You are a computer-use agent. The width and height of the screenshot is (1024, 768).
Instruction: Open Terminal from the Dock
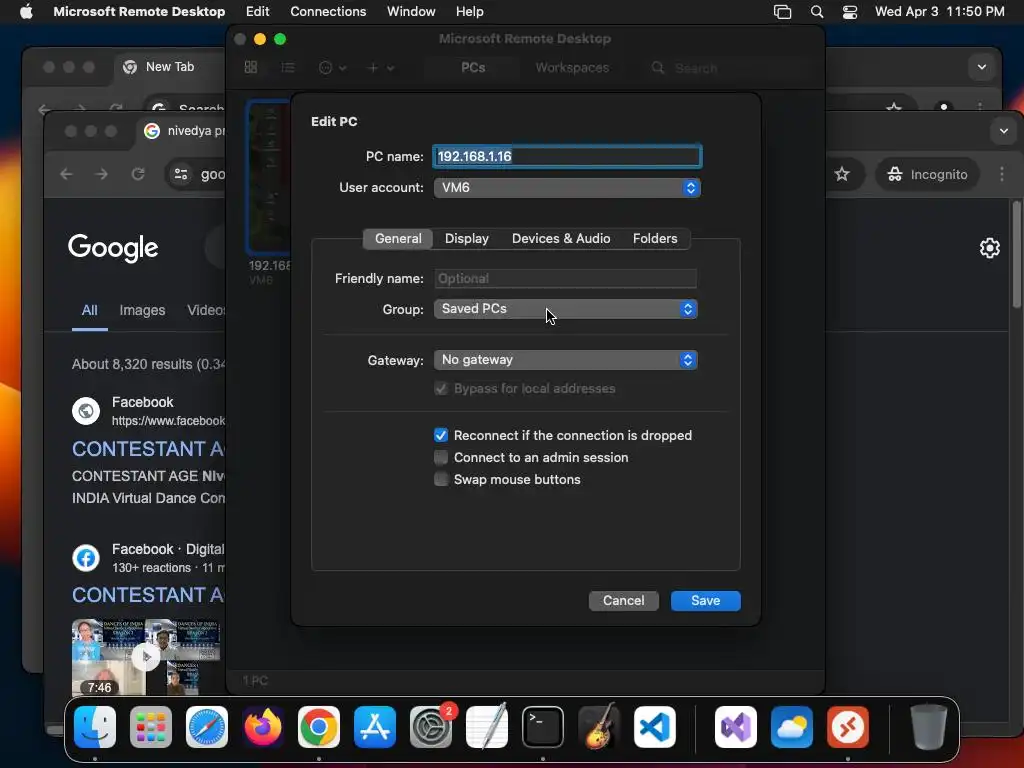543,727
